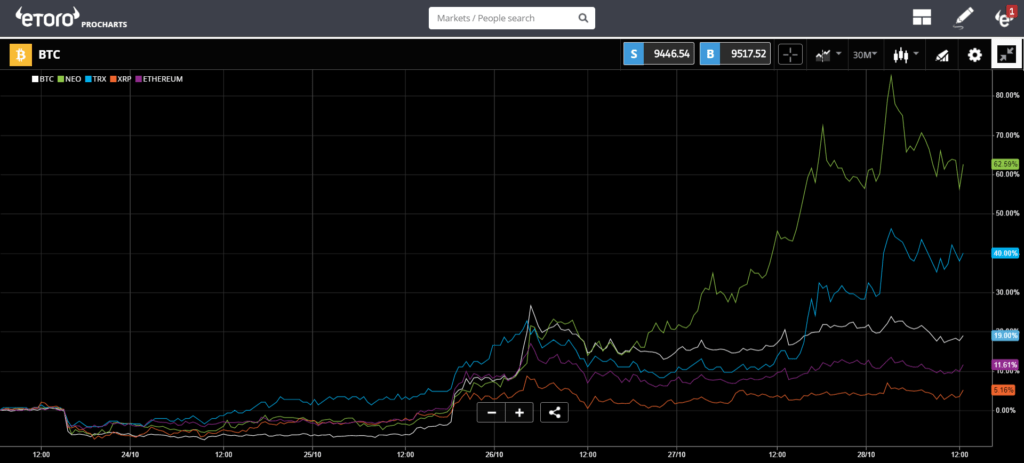This screenshot has width=1024, height=463.
Task: Click the BTC instrument name
Action: pyautogui.click(x=50, y=55)
